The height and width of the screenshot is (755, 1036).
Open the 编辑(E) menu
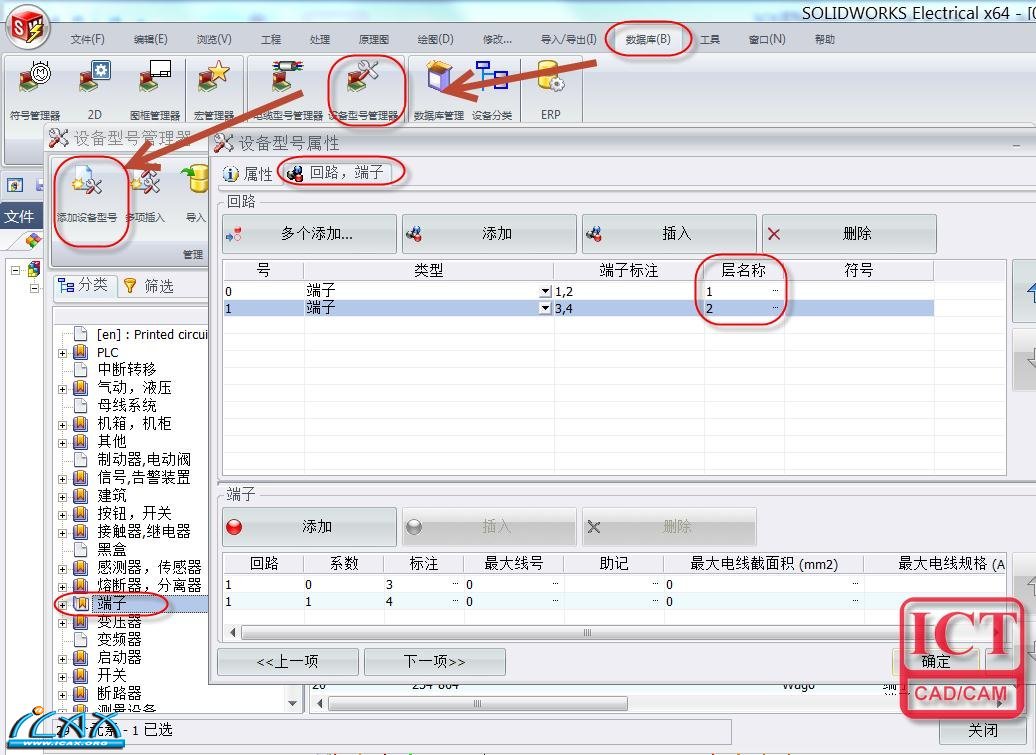pyautogui.click(x=151, y=40)
